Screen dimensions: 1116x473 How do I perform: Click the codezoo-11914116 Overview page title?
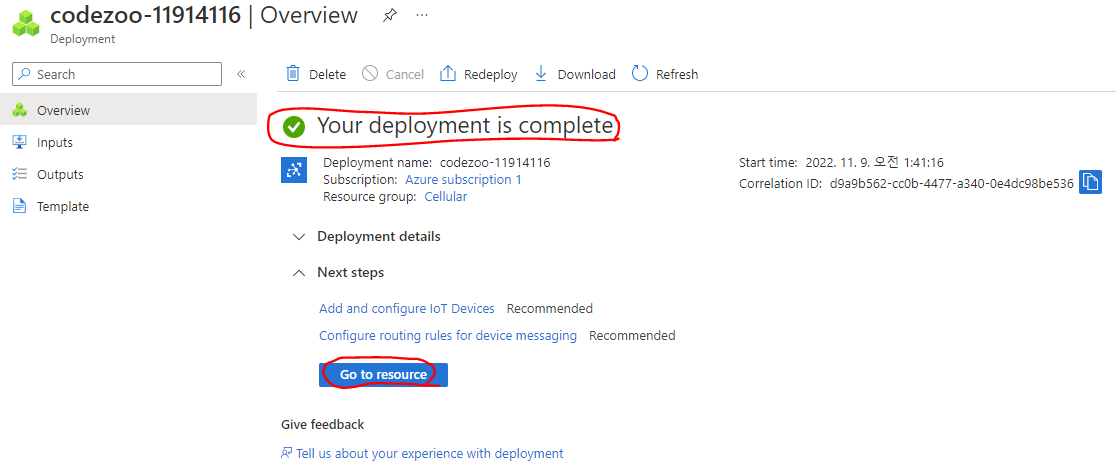pos(204,15)
